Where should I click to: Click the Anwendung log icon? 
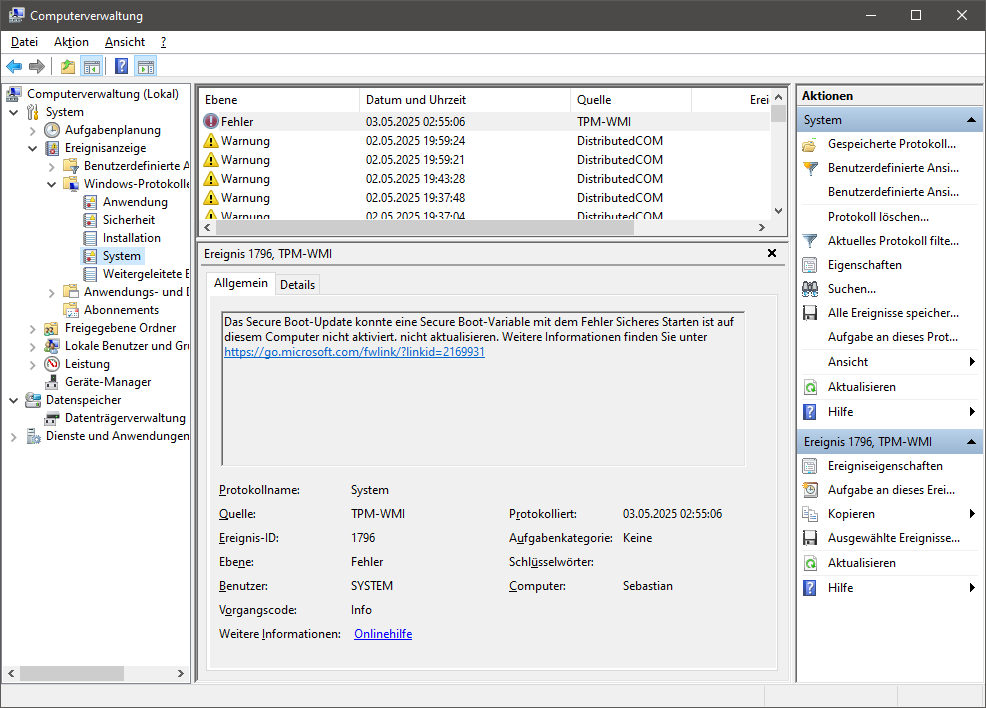click(91, 202)
